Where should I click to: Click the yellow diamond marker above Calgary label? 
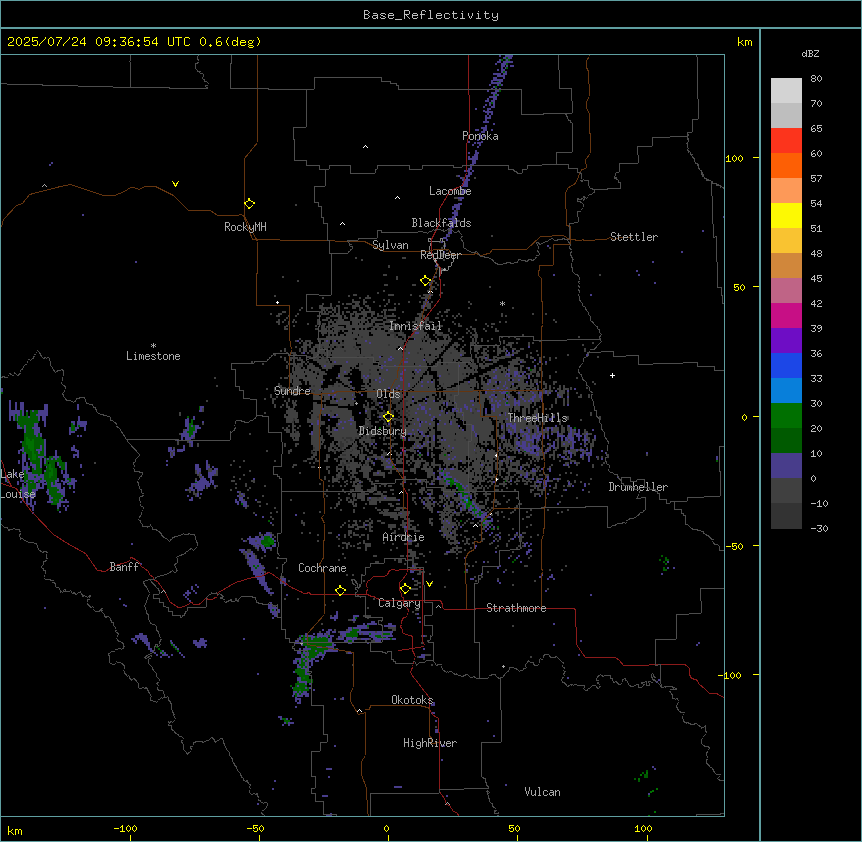click(405, 589)
